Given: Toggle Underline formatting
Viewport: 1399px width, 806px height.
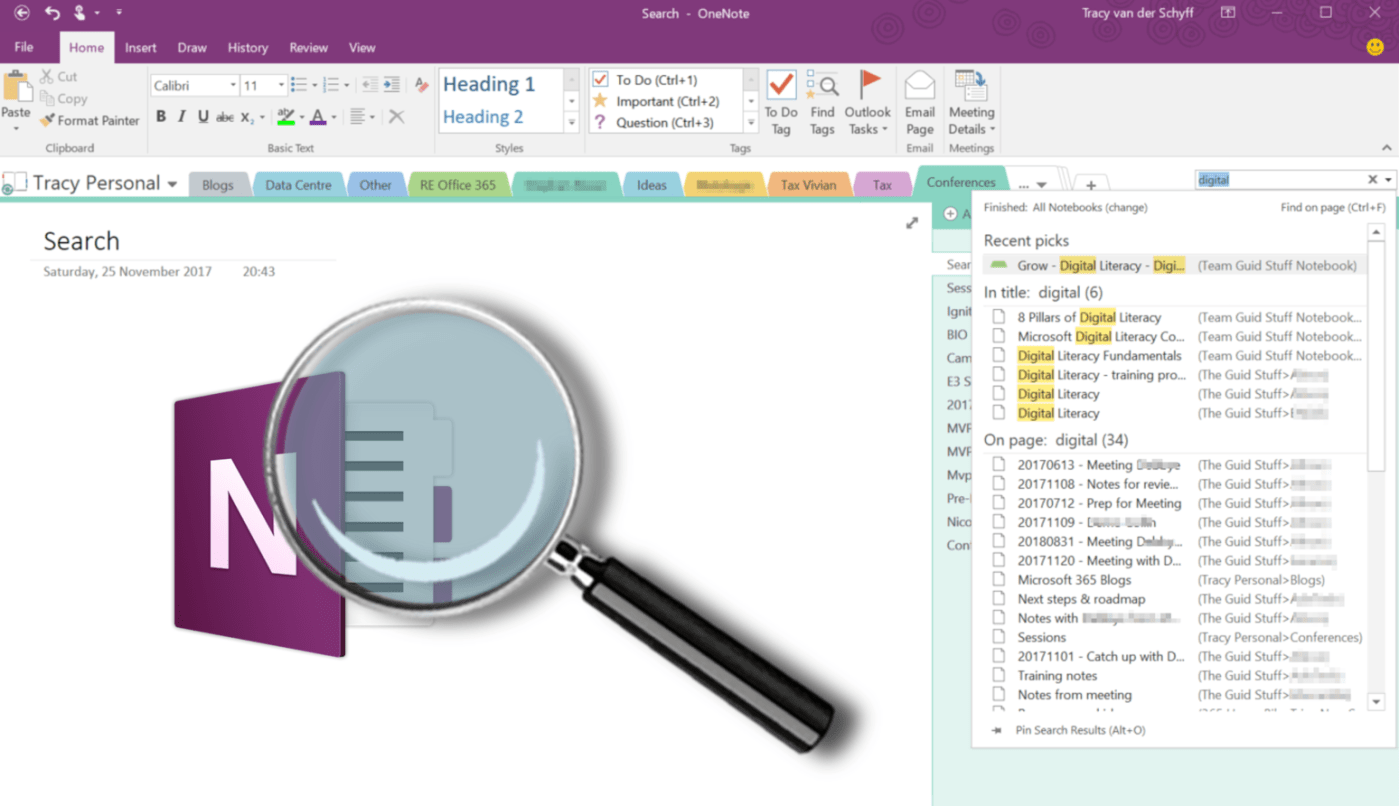Looking at the screenshot, I should pos(203,117).
